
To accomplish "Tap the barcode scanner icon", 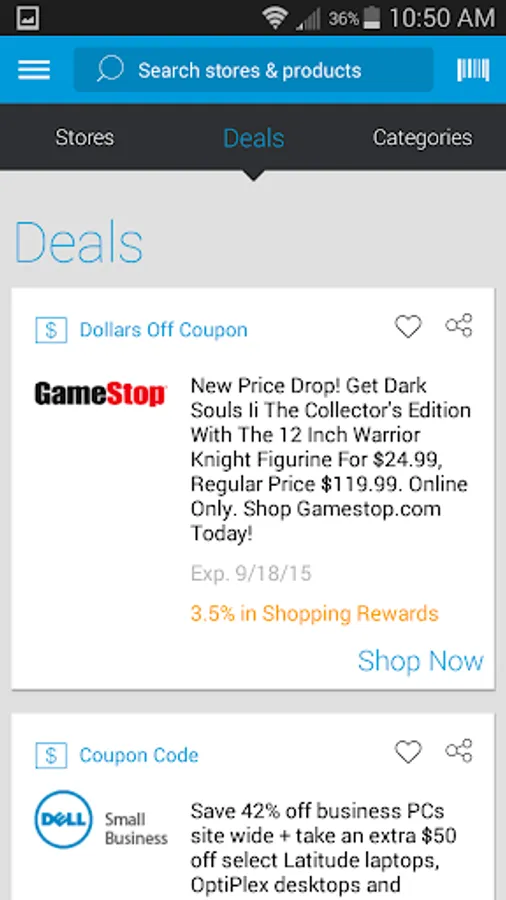I will click(473, 70).
